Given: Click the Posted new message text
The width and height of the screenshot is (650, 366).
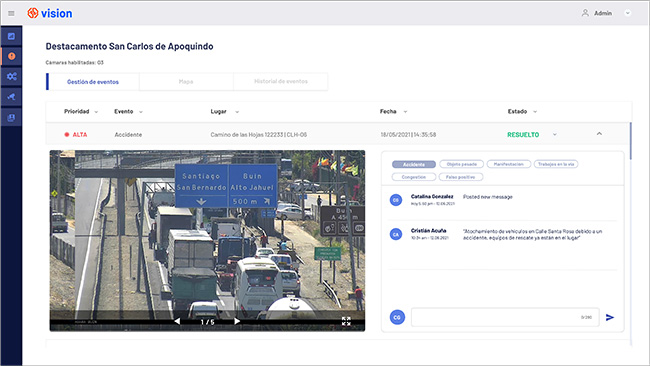Looking at the screenshot, I should tap(488, 197).
